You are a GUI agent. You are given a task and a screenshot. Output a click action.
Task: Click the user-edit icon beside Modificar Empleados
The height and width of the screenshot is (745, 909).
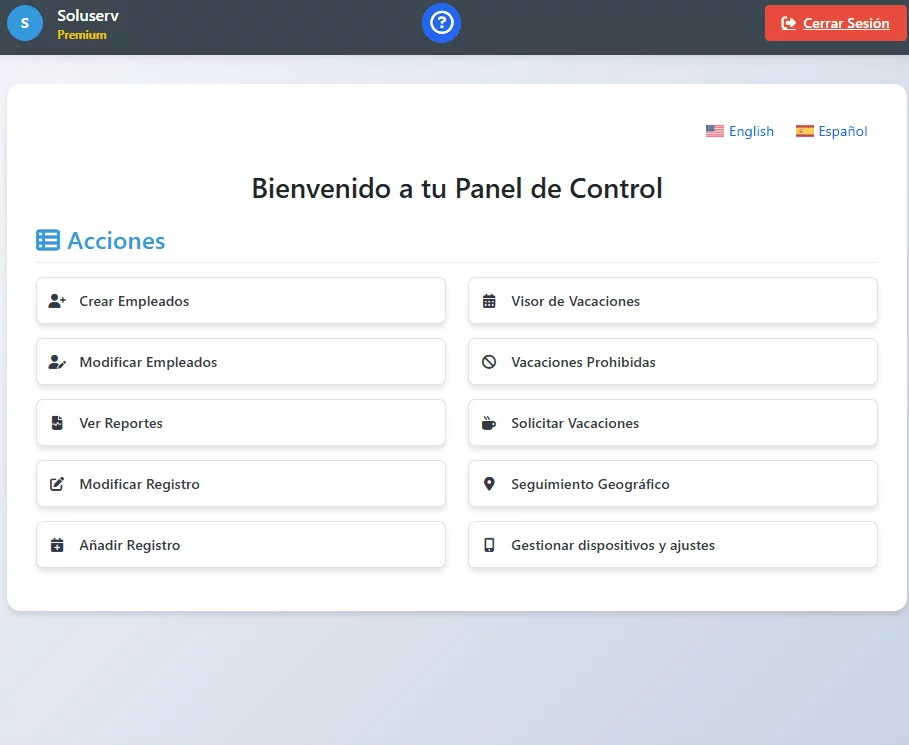[57, 362]
